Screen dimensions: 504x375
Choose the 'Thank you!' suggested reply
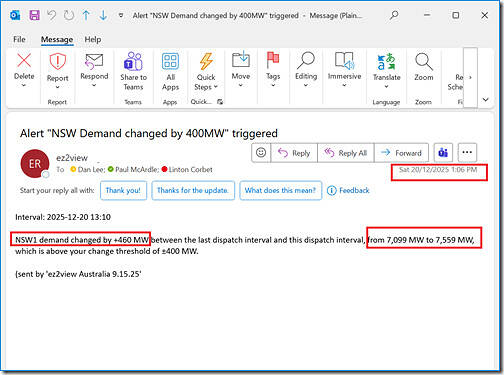point(123,190)
